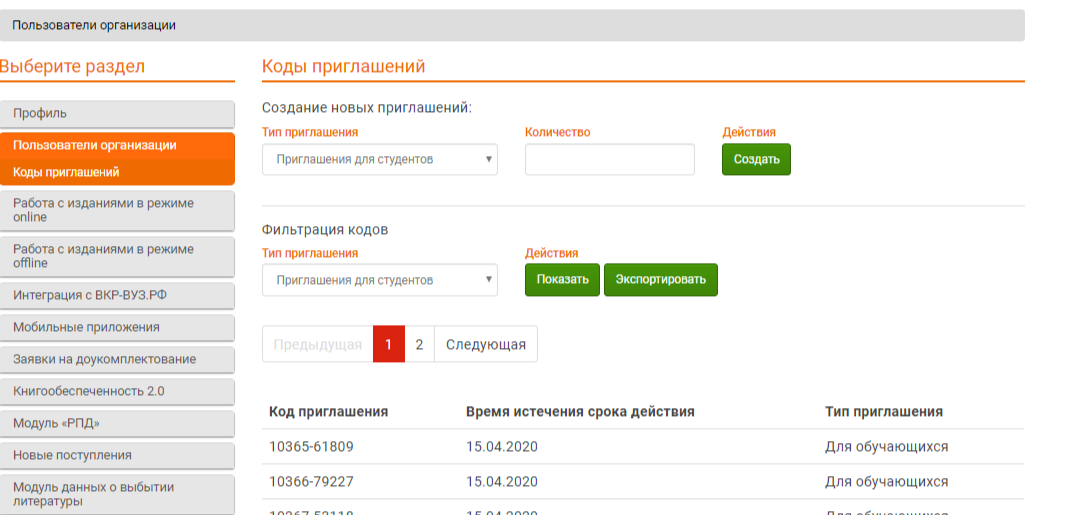Select Книгообеспеченность 2.0 in sidebar
The image size is (1079, 515).
(117, 391)
